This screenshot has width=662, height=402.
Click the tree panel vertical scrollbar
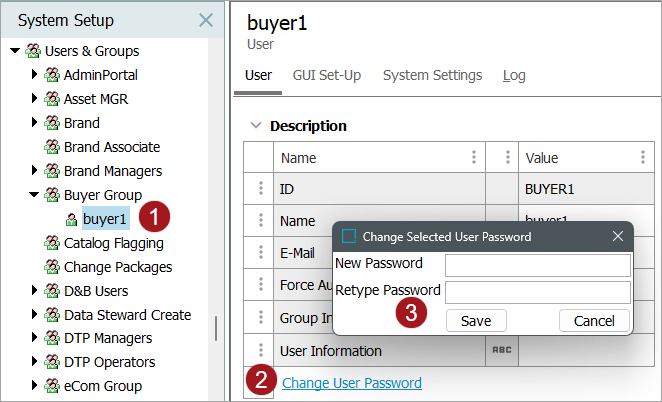point(216,329)
